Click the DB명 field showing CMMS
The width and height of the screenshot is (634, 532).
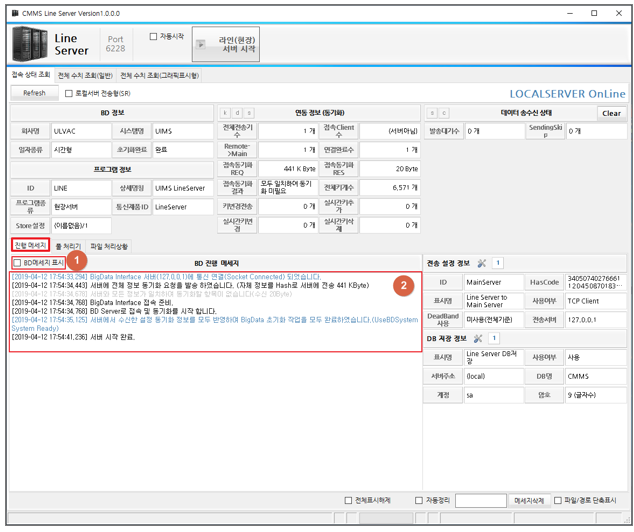coord(596,376)
